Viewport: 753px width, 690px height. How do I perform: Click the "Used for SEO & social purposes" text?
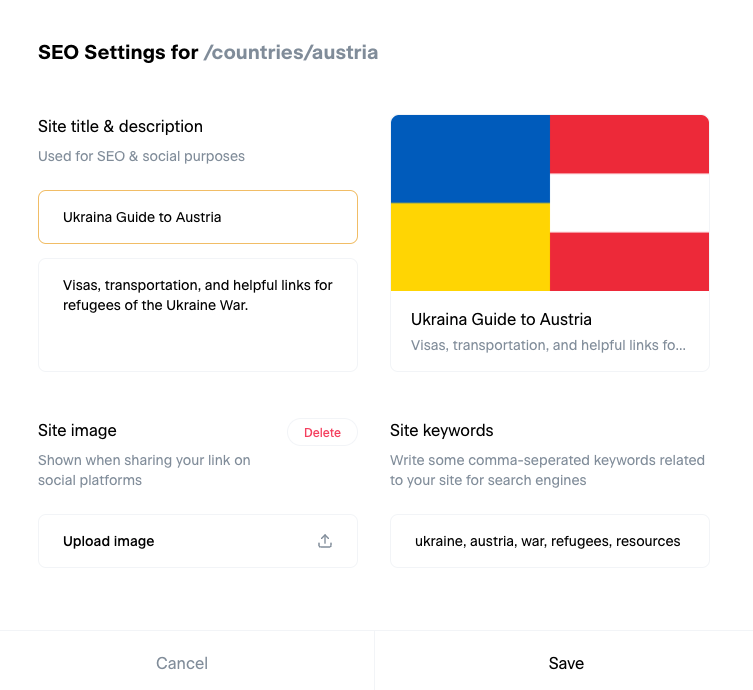click(141, 156)
